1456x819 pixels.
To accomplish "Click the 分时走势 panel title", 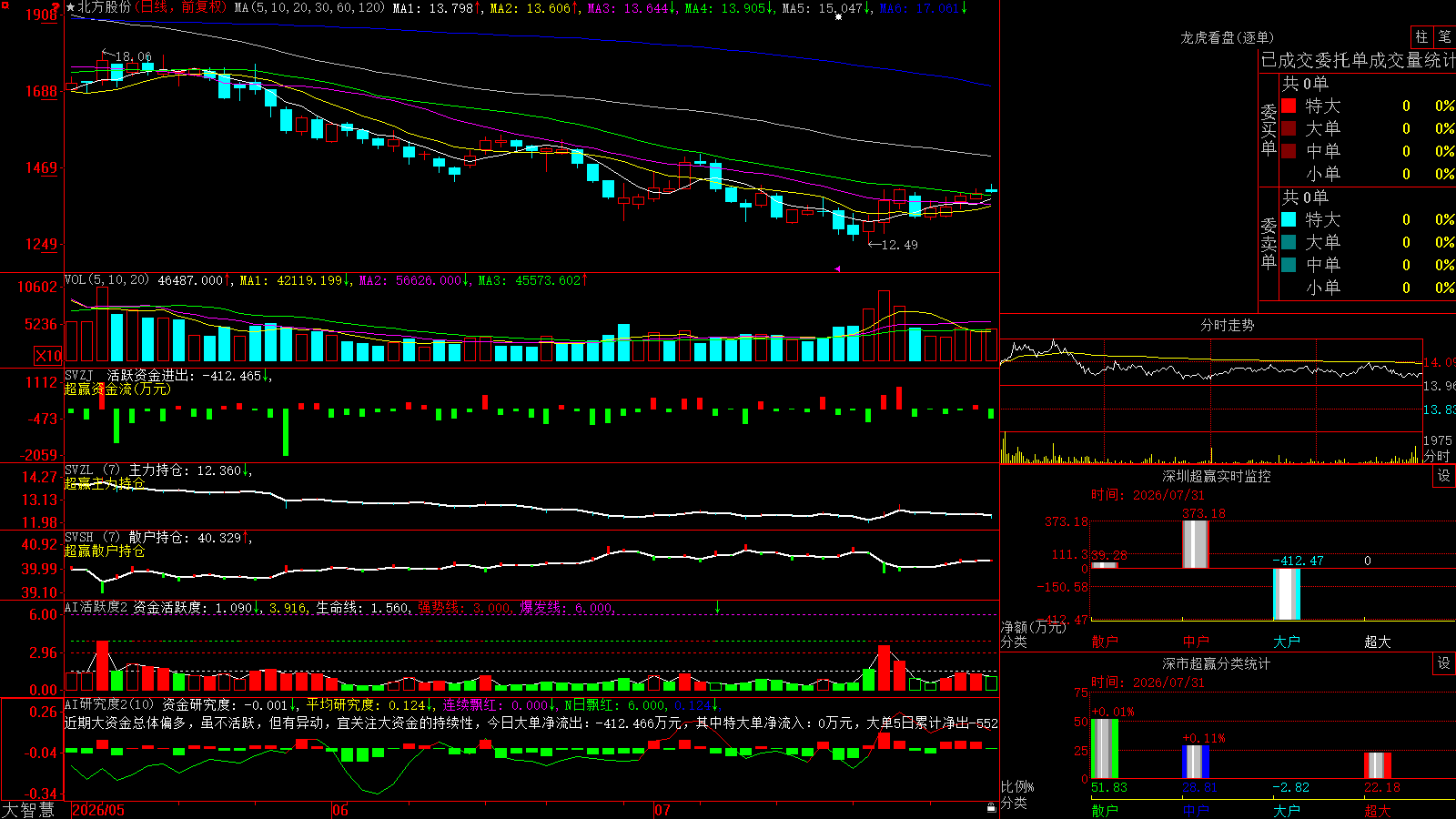I will (1228, 325).
